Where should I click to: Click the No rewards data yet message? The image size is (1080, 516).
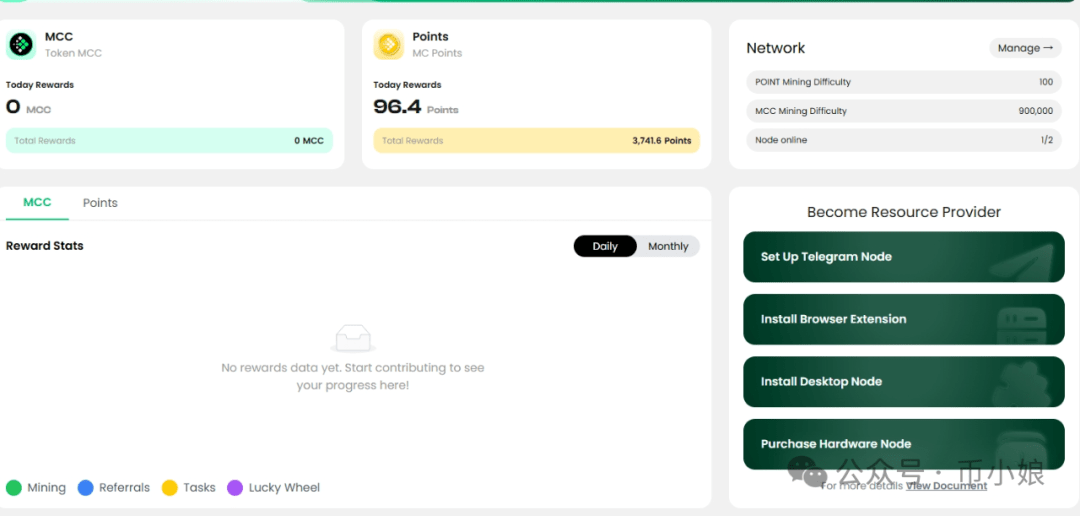click(x=353, y=376)
